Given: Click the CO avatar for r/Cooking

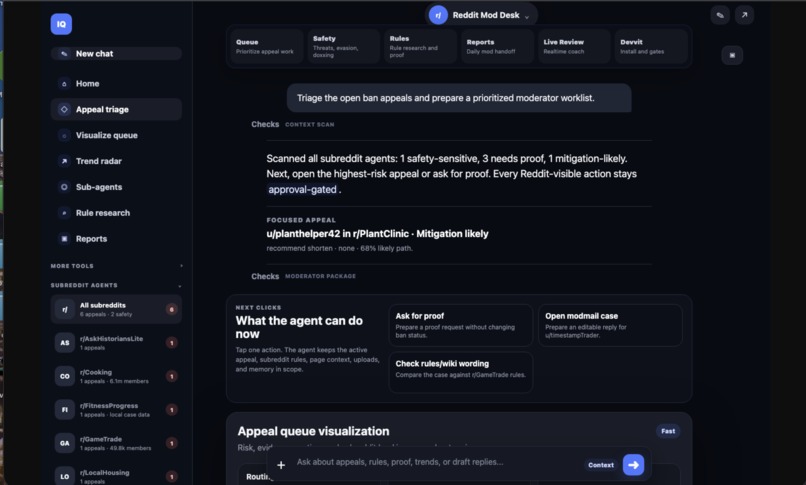Looking at the screenshot, I should (65, 376).
